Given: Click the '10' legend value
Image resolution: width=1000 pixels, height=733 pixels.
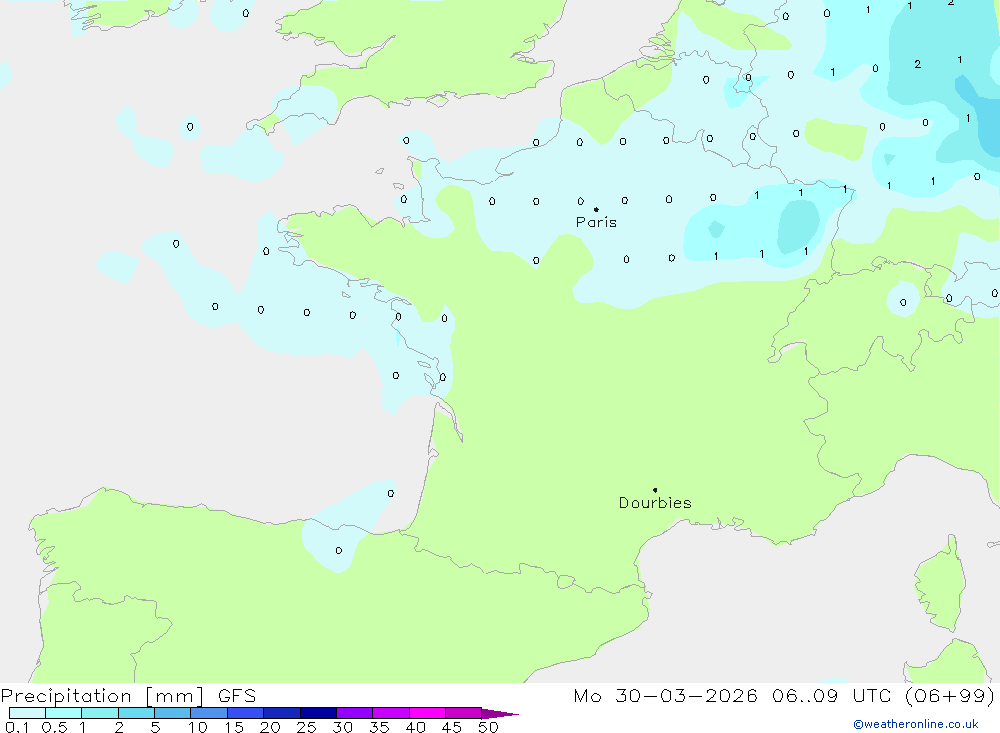Looking at the screenshot, I should [197, 727].
